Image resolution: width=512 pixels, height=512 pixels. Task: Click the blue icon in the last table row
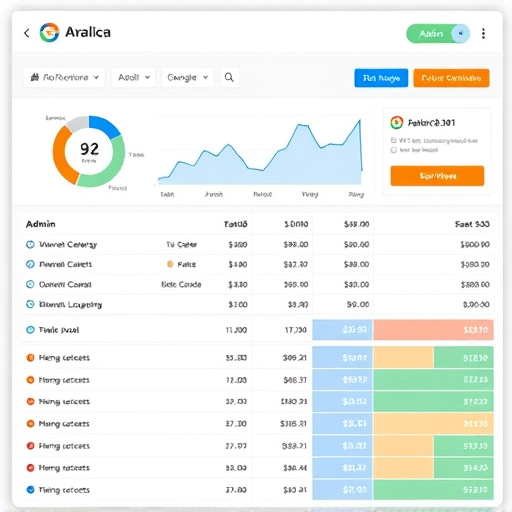(x=30, y=490)
